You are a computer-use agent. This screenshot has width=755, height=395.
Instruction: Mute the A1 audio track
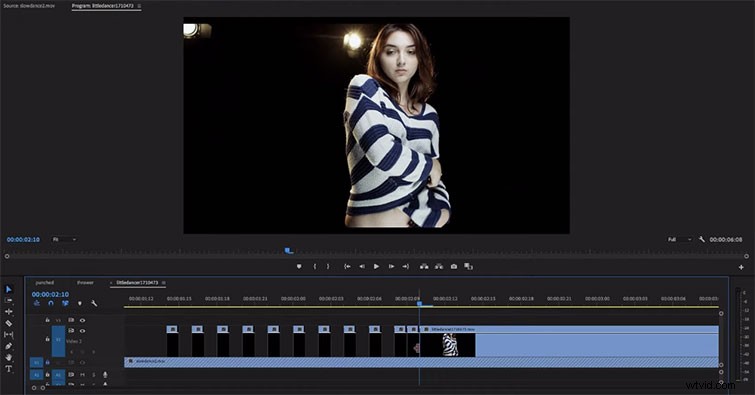pyautogui.click(x=82, y=374)
